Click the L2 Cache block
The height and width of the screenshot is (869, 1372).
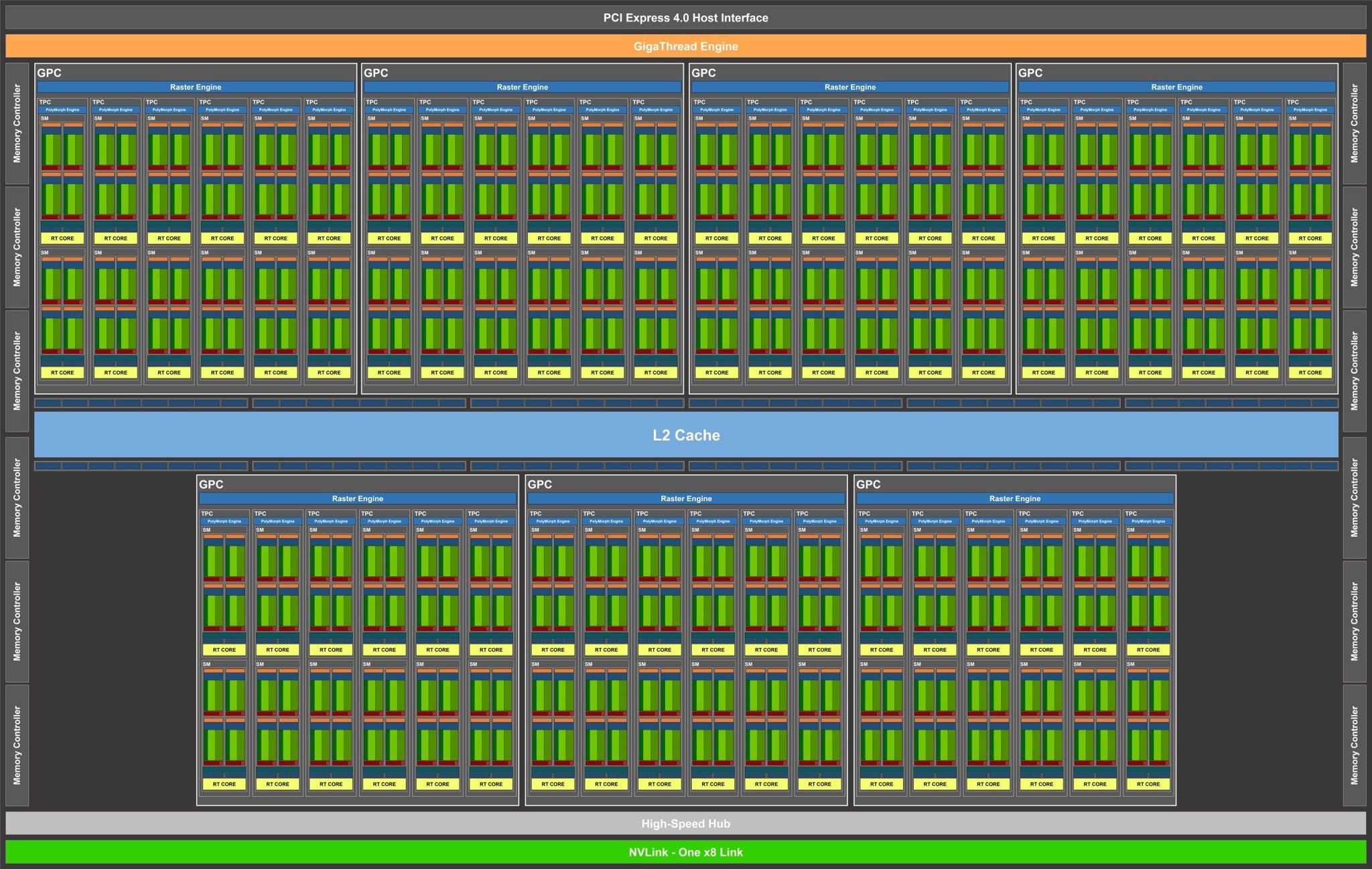686,435
